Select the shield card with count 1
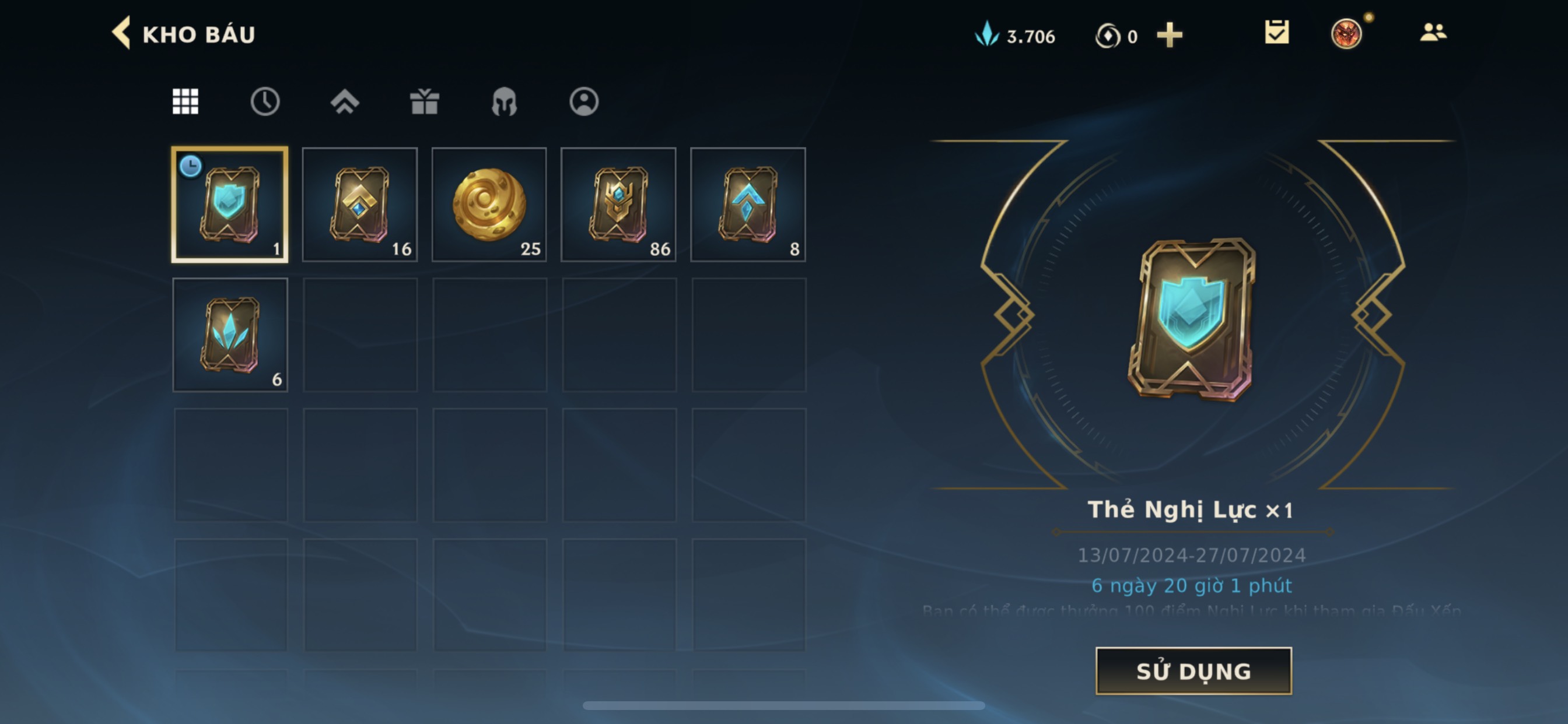Image resolution: width=1568 pixels, height=724 pixels. coord(230,205)
